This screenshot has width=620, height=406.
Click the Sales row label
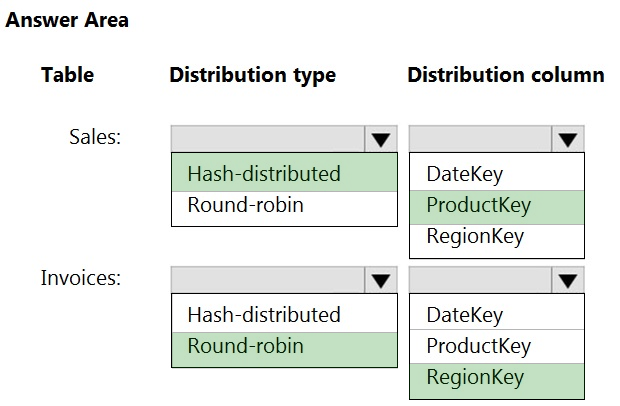[95, 137]
